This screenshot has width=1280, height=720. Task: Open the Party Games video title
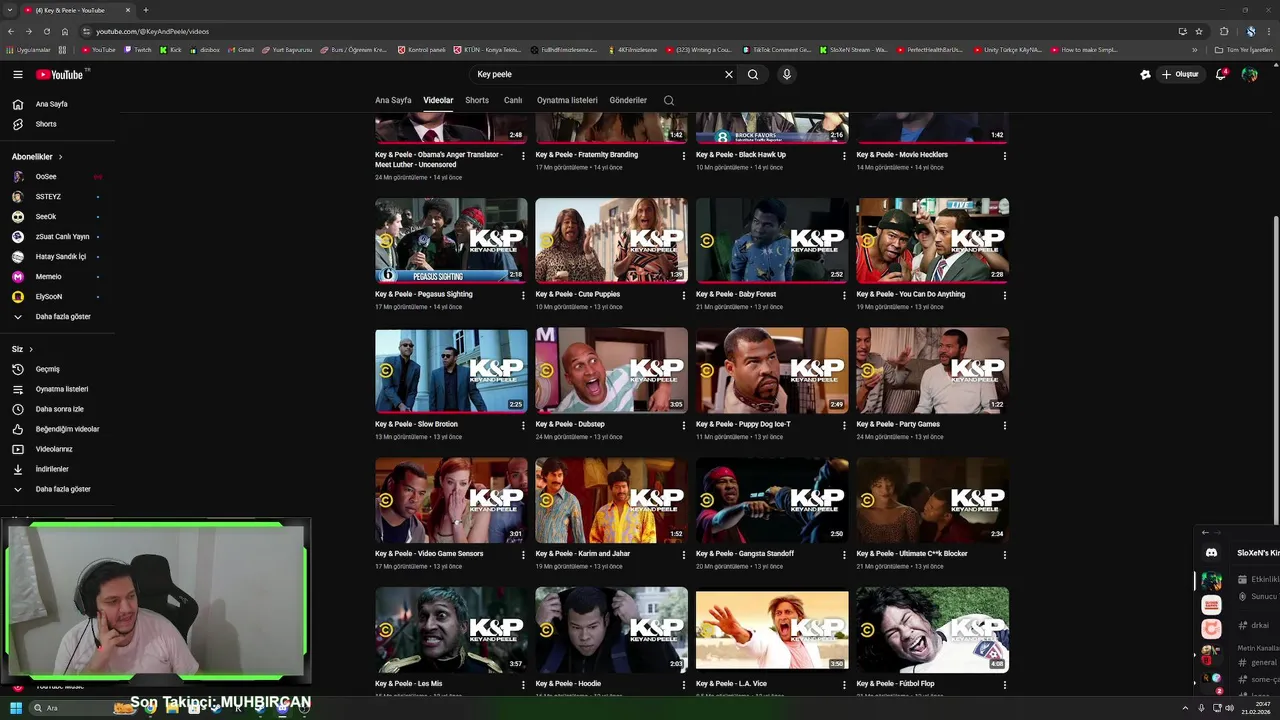coord(898,424)
